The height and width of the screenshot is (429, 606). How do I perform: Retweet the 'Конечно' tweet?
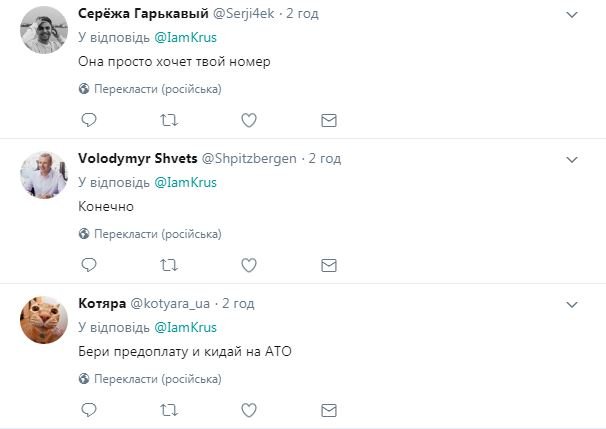[169, 265]
